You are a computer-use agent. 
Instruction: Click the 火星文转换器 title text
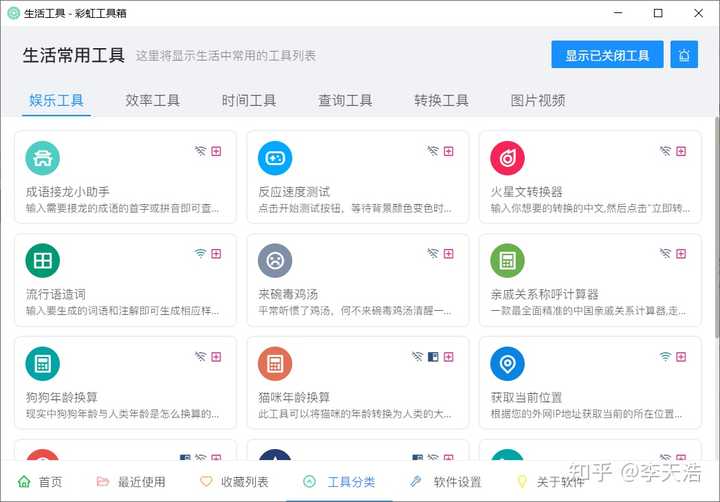tap(526, 192)
